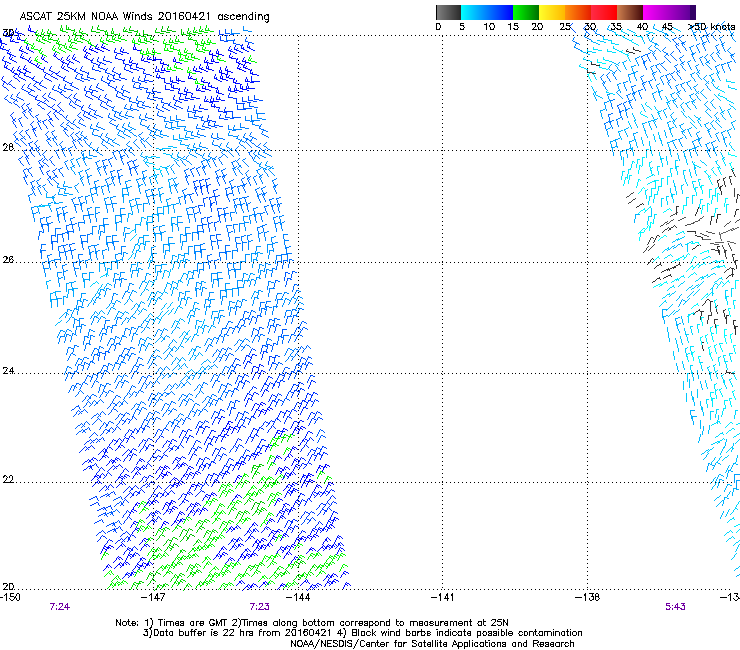This screenshot has width=740, height=650.
Task: Click the longitude label -144
Action: click(298, 597)
